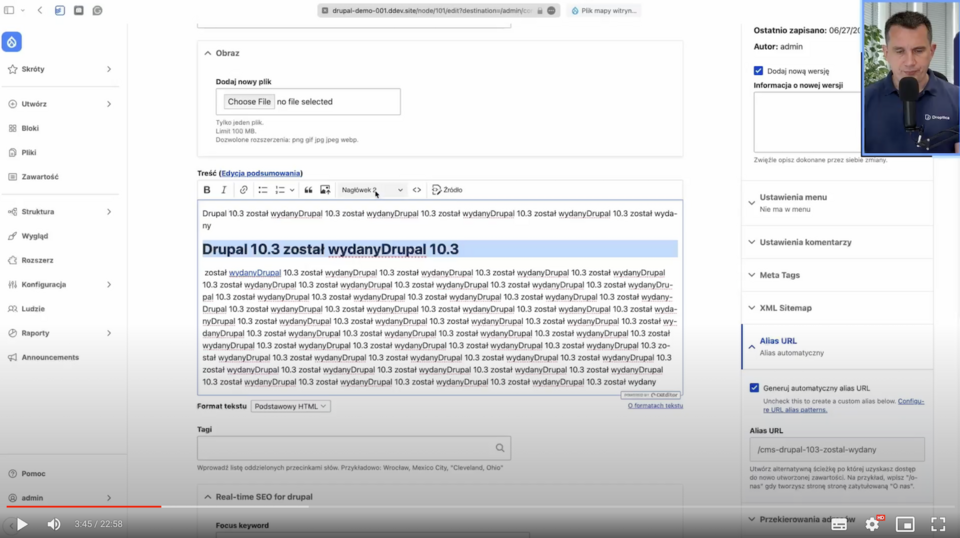Click the Edycja podsumowania link
Viewport: 960px width, 538px height.
point(261,173)
